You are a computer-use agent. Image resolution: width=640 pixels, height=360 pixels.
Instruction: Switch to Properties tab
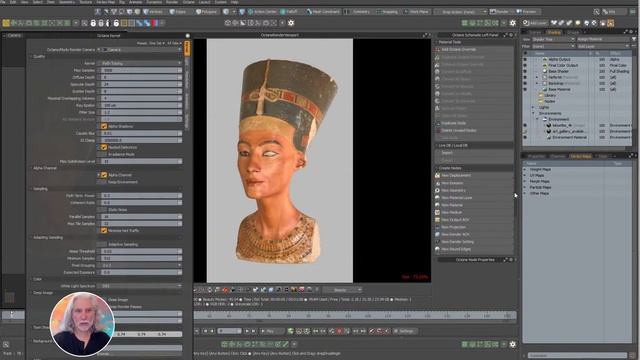pyautogui.click(x=536, y=156)
